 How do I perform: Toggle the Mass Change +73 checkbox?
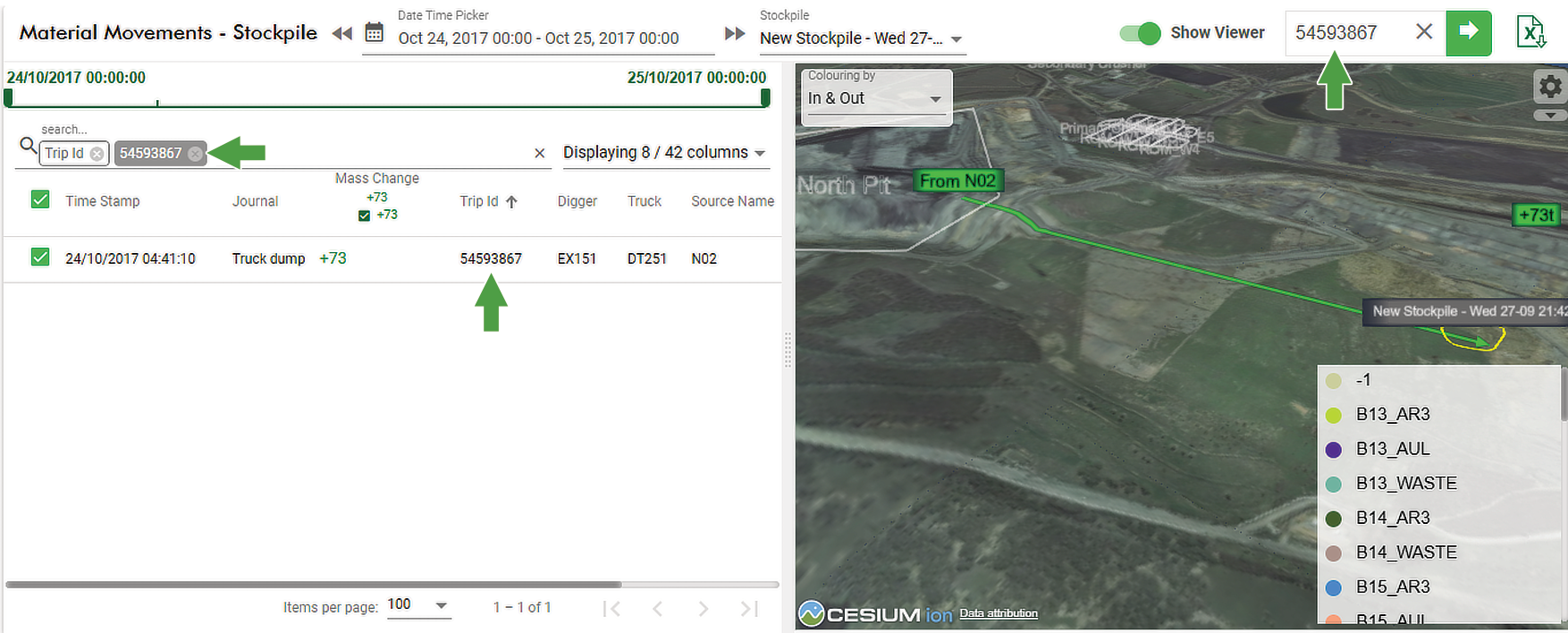[364, 215]
